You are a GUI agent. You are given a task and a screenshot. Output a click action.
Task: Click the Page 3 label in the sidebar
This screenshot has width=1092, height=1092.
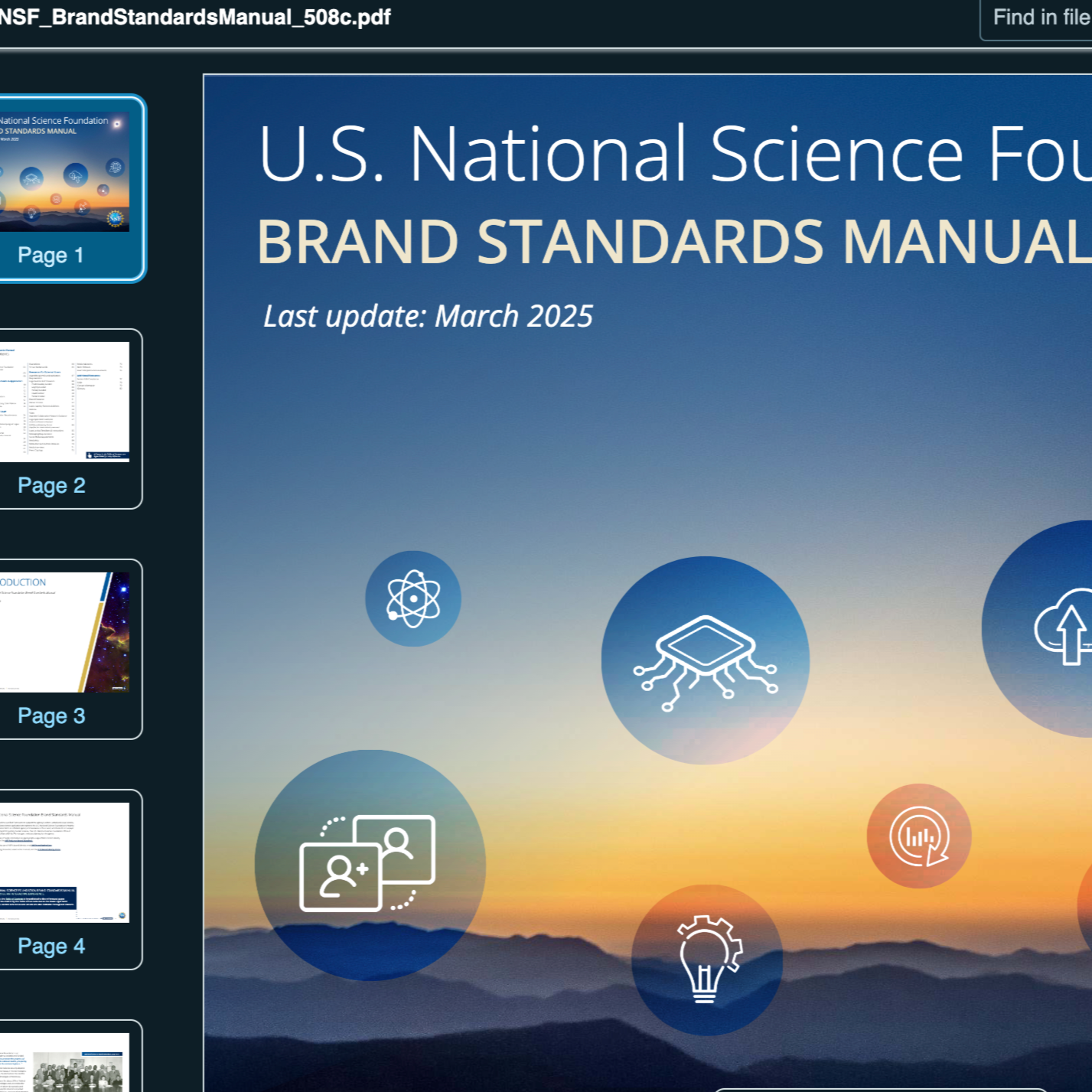(x=52, y=716)
